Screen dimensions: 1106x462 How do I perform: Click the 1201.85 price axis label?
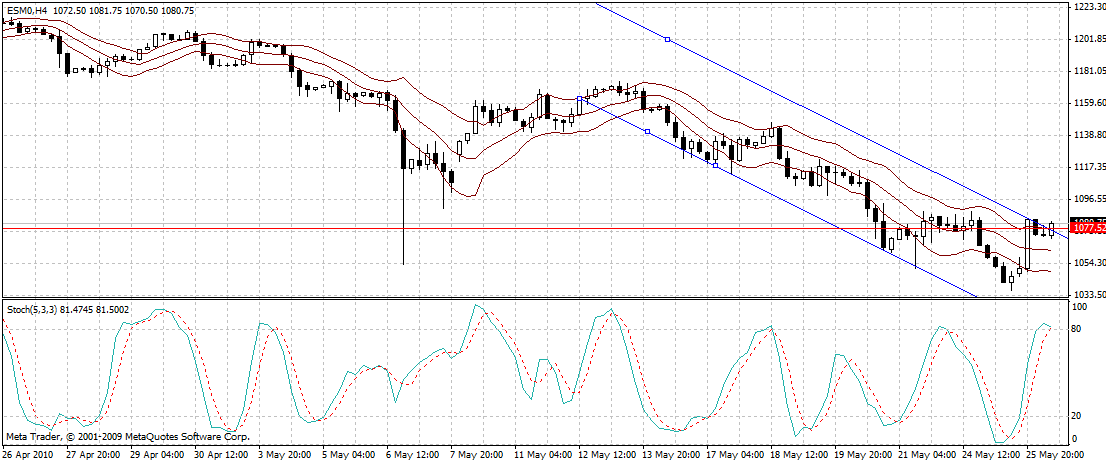tap(1088, 40)
